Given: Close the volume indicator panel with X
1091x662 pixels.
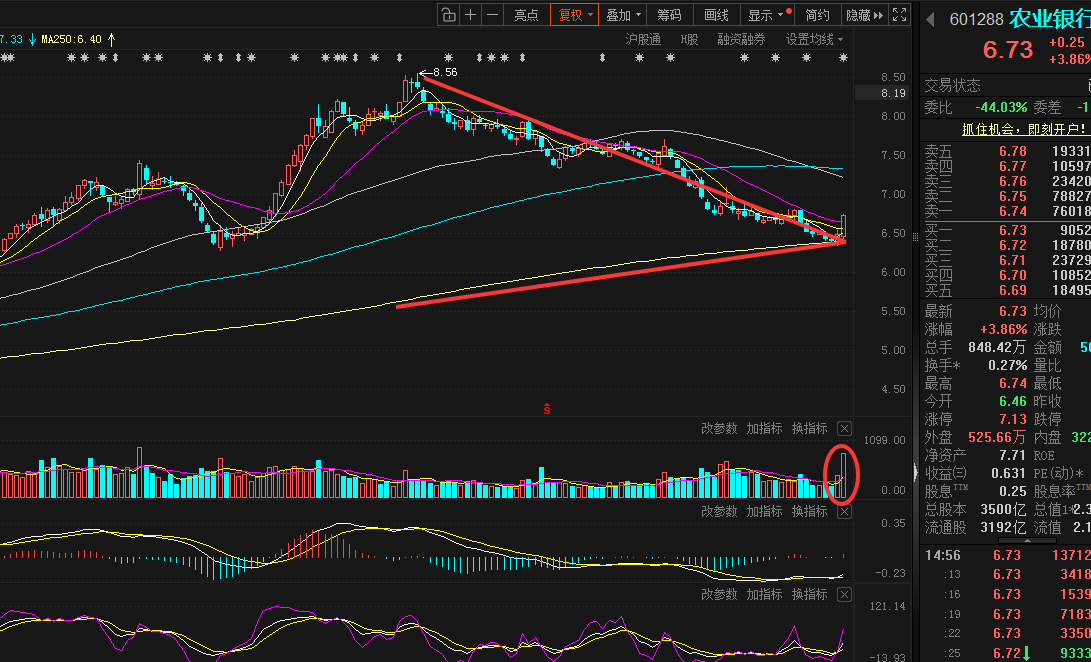Looking at the screenshot, I should pyautogui.click(x=844, y=428).
